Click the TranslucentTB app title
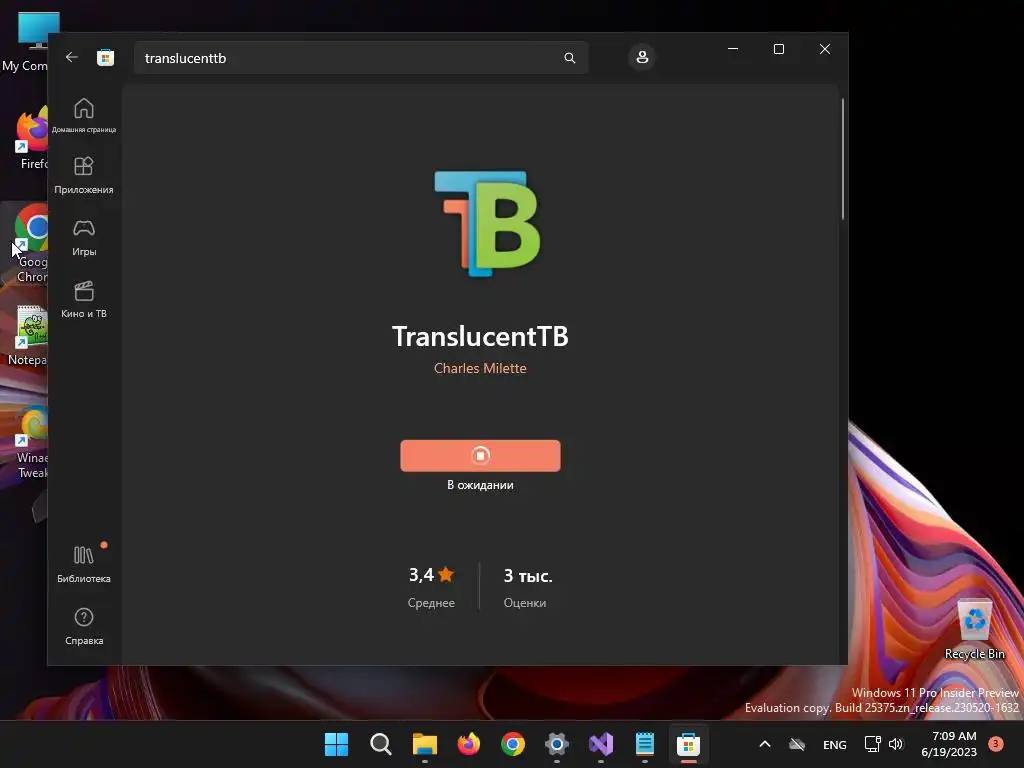 (480, 336)
